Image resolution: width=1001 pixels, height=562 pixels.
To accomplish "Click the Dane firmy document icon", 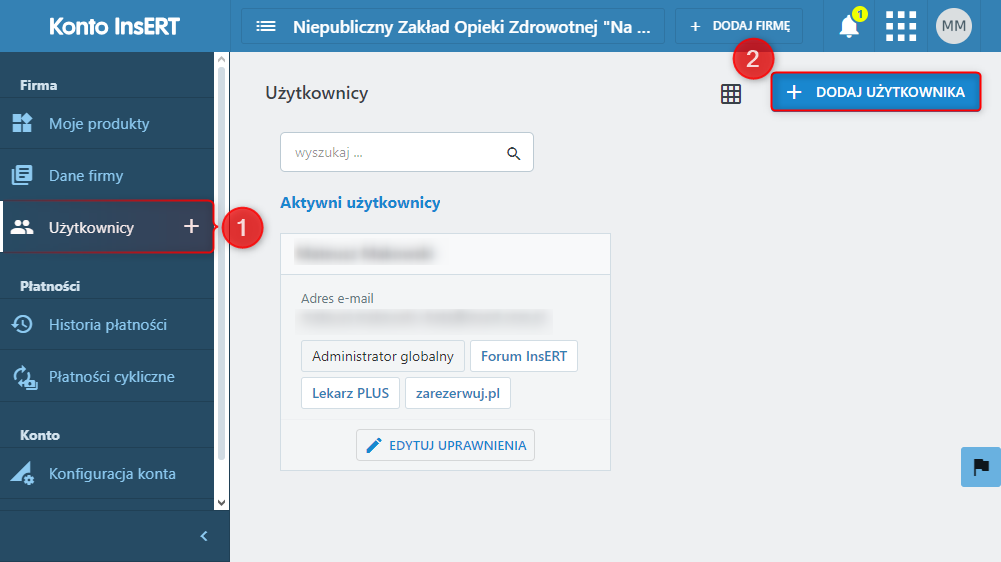I will coord(22,175).
